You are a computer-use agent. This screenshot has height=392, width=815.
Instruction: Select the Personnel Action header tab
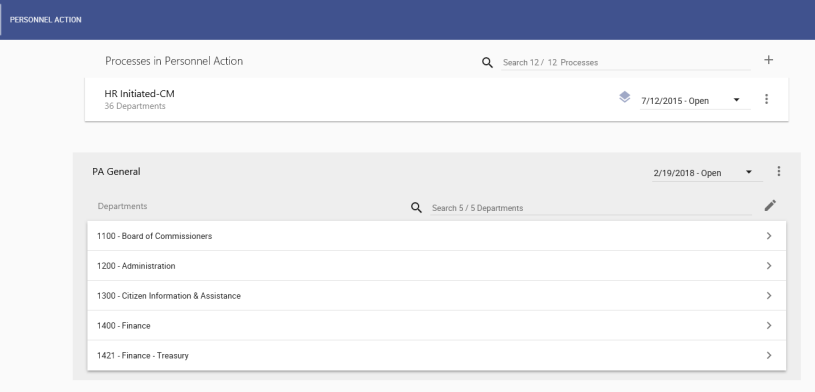[x=46, y=20]
